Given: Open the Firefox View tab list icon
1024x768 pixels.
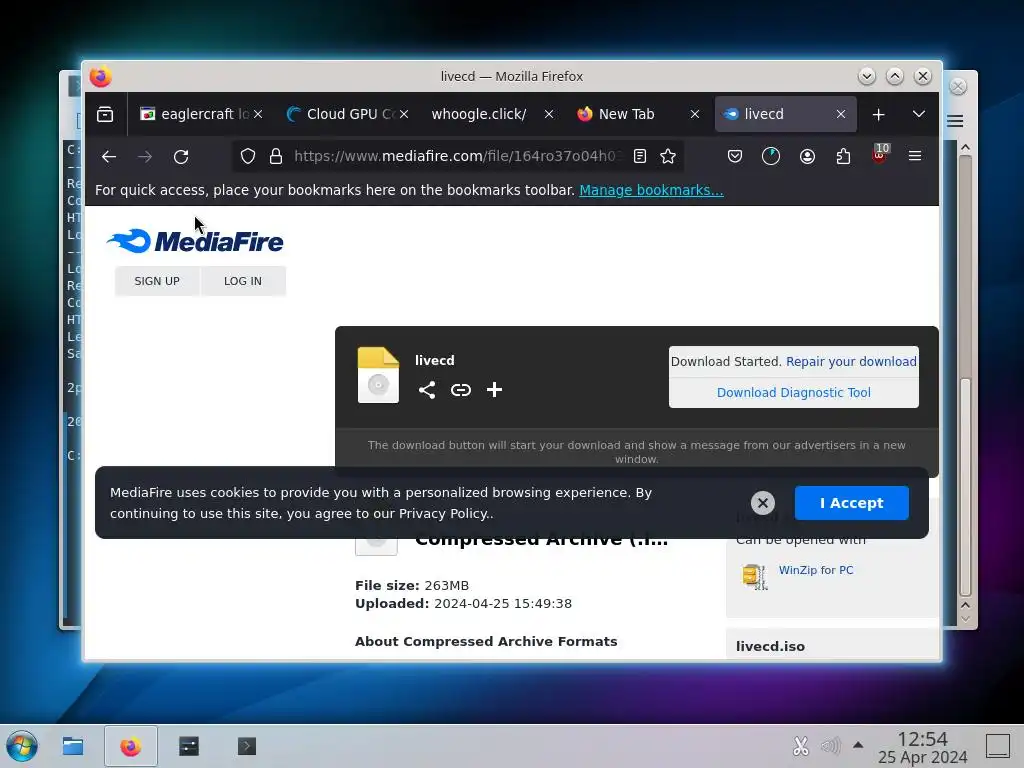Looking at the screenshot, I should [105, 114].
